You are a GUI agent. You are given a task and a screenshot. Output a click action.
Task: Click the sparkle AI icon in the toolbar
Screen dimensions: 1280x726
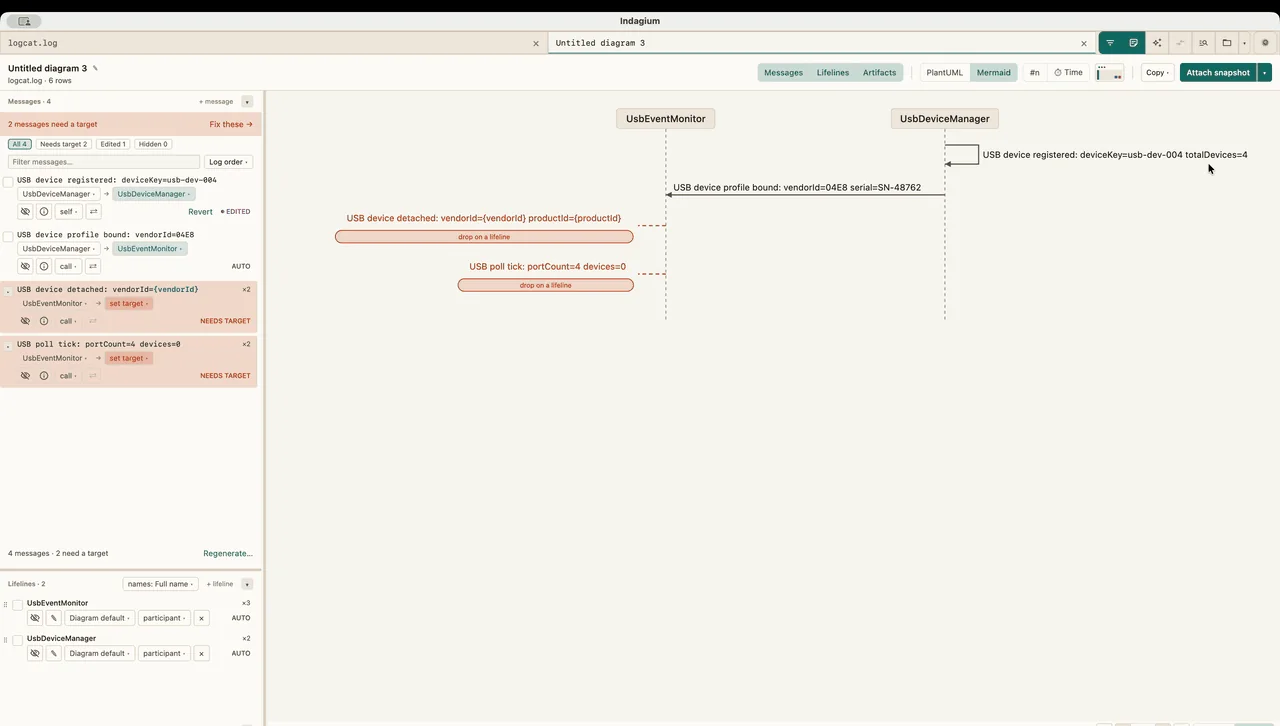(1157, 43)
